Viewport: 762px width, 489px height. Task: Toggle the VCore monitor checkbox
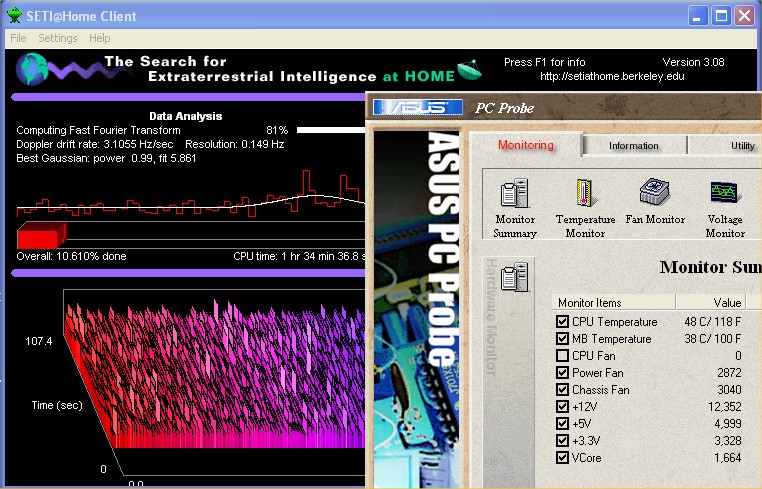(562, 457)
